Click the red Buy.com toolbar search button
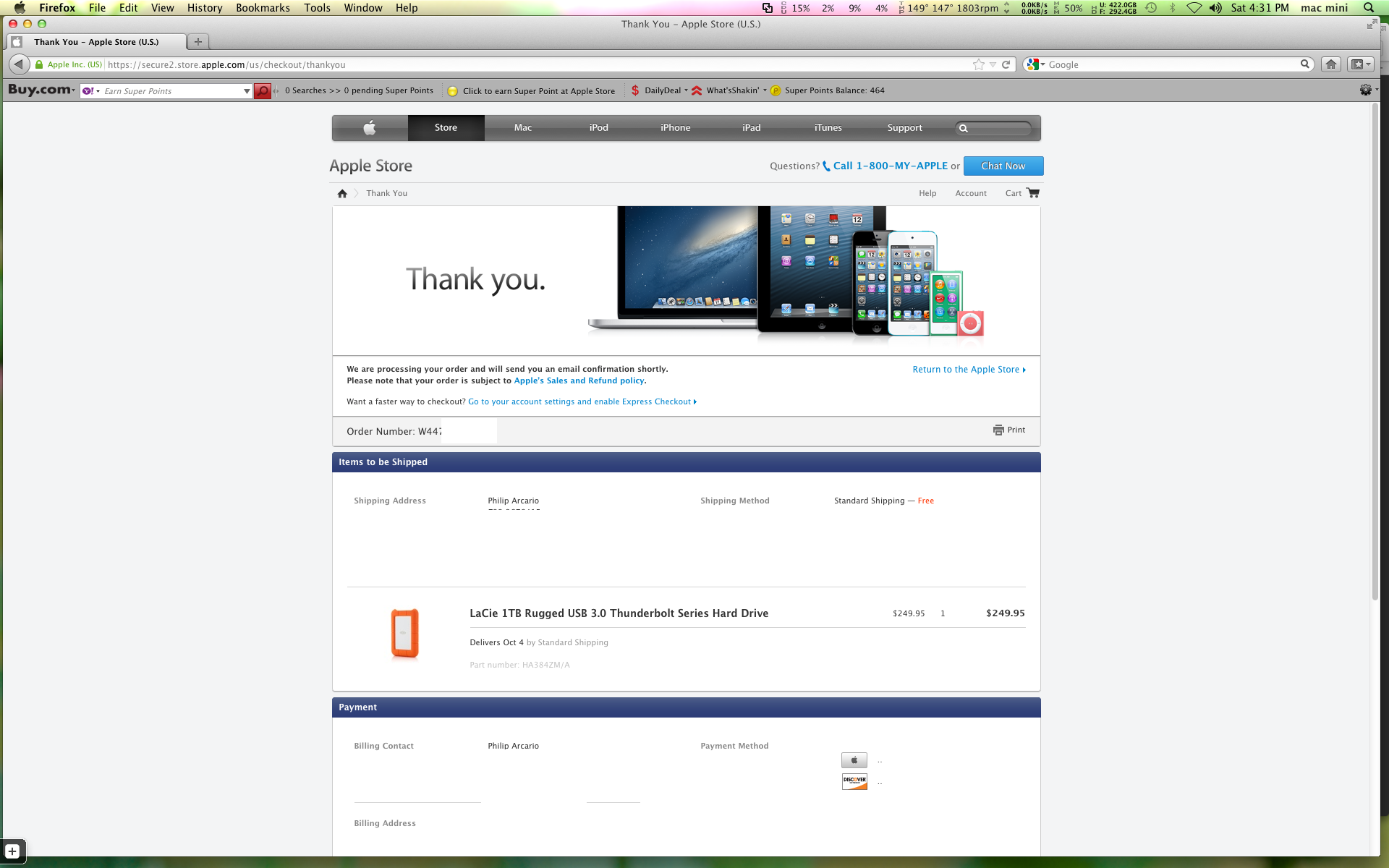This screenshot has height=868, width=1389. pyautogui.click(x=263, y=91)
